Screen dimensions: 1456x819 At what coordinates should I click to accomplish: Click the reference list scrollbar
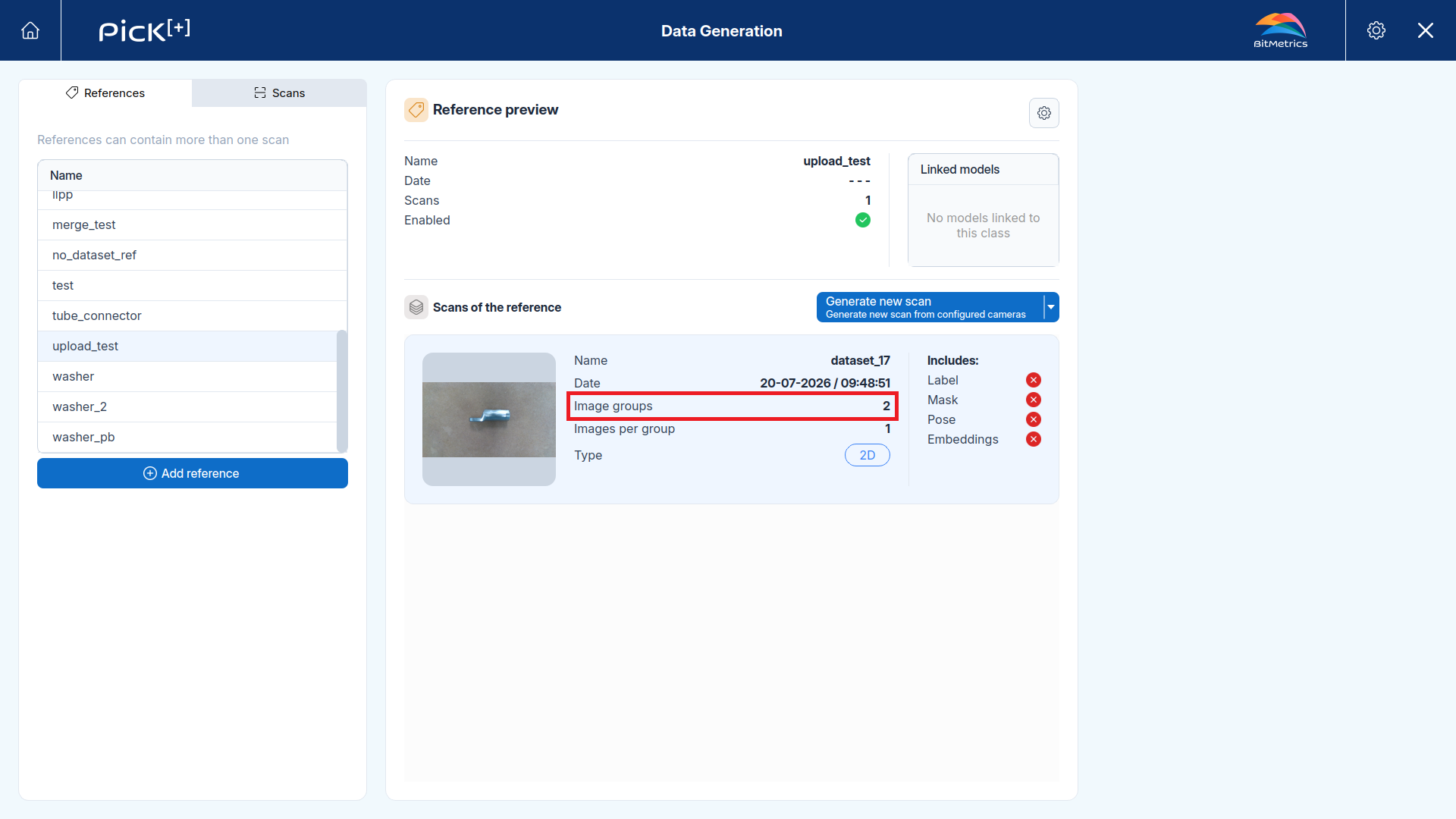click(x=342, y=391)
